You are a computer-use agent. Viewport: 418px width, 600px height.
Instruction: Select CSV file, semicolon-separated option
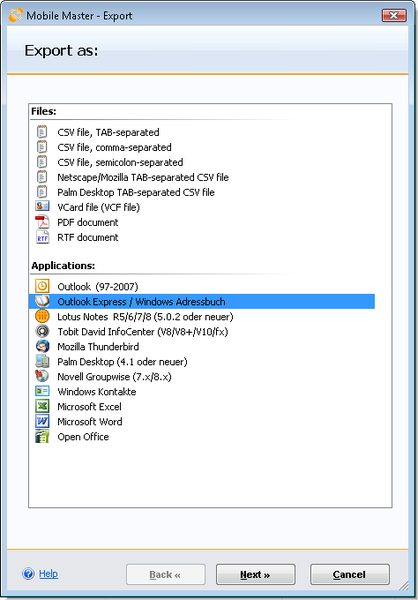(x=120, y=162)
